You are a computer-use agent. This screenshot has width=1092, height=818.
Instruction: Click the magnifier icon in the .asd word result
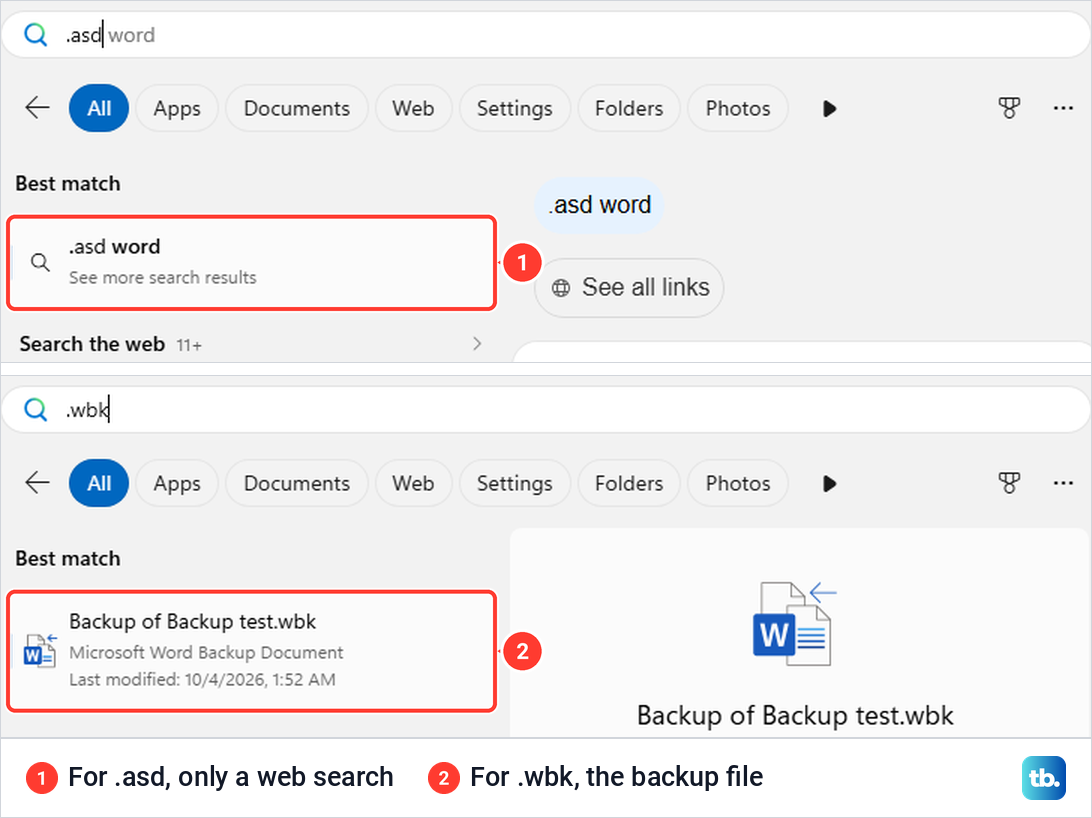[x=40, y=262]
